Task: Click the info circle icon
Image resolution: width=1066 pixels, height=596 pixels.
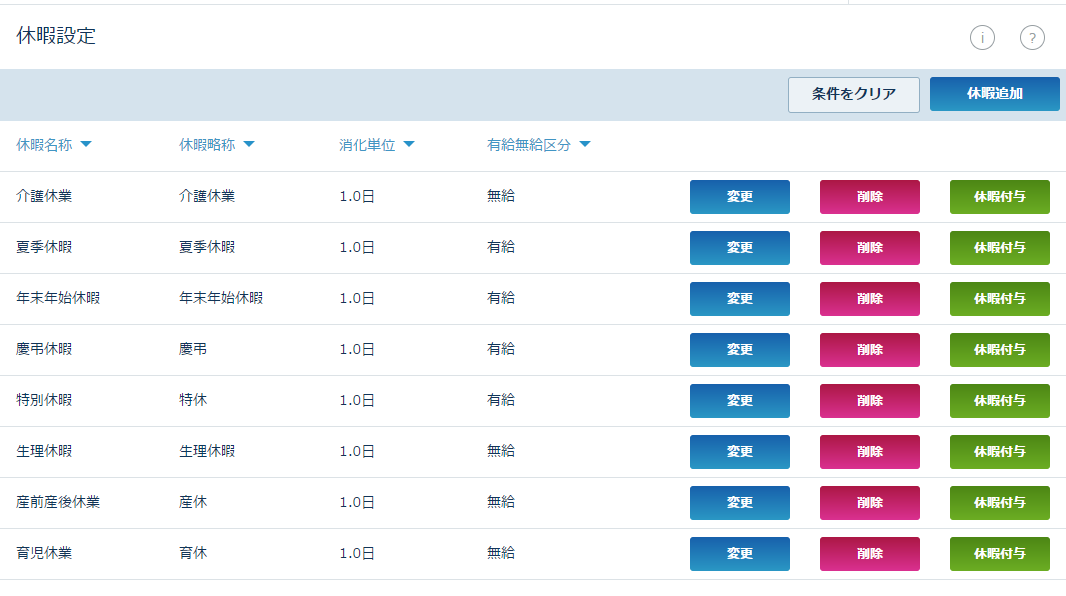Action: 982,38
